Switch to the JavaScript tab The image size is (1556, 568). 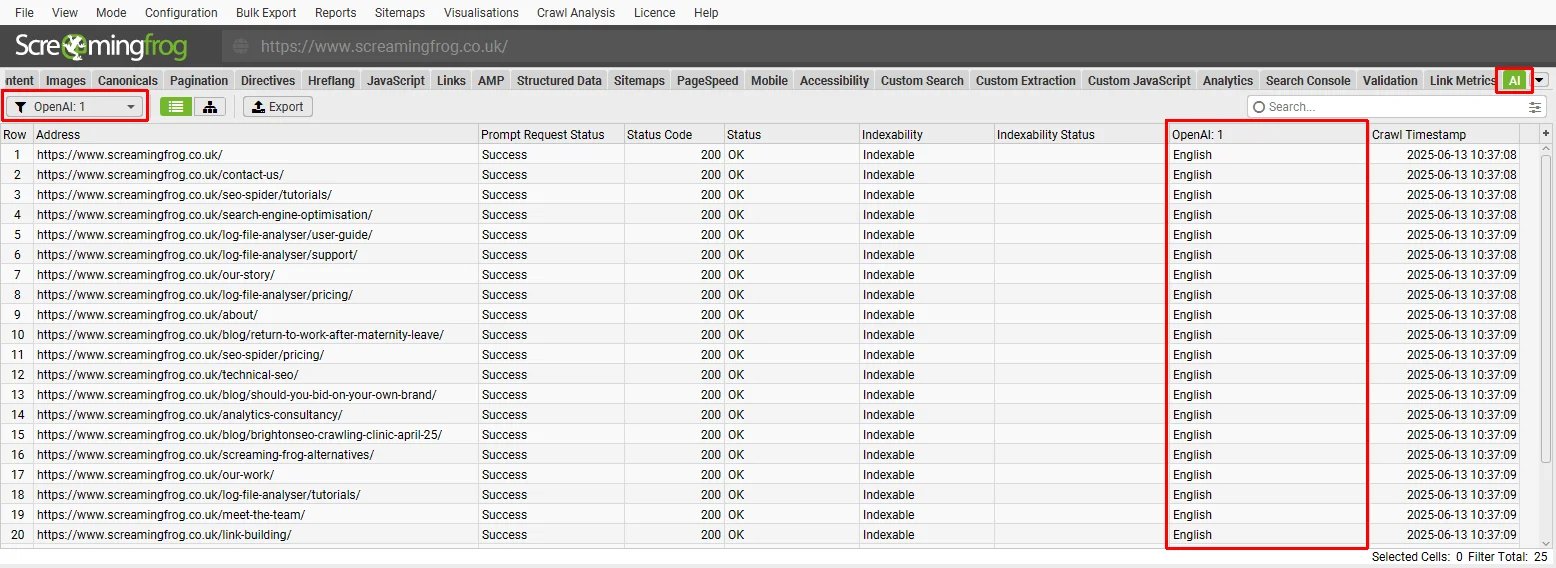click(x=396, y=81)
